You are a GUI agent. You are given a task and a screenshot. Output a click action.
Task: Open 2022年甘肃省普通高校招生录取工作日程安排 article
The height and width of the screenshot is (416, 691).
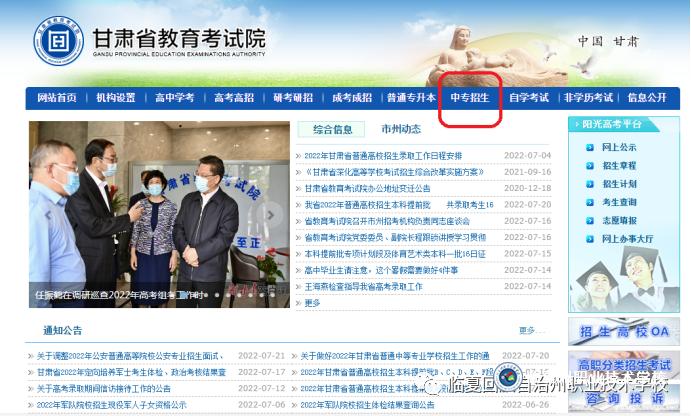[383, 156]
